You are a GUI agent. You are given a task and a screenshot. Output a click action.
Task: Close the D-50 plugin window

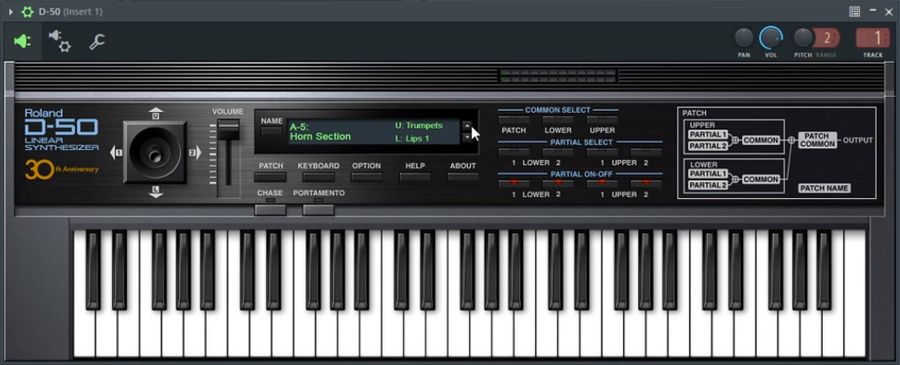tap(890, 11)
